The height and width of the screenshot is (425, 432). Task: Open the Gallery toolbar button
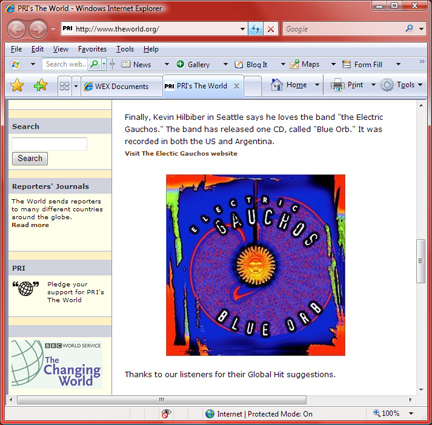tap(193, 64)
